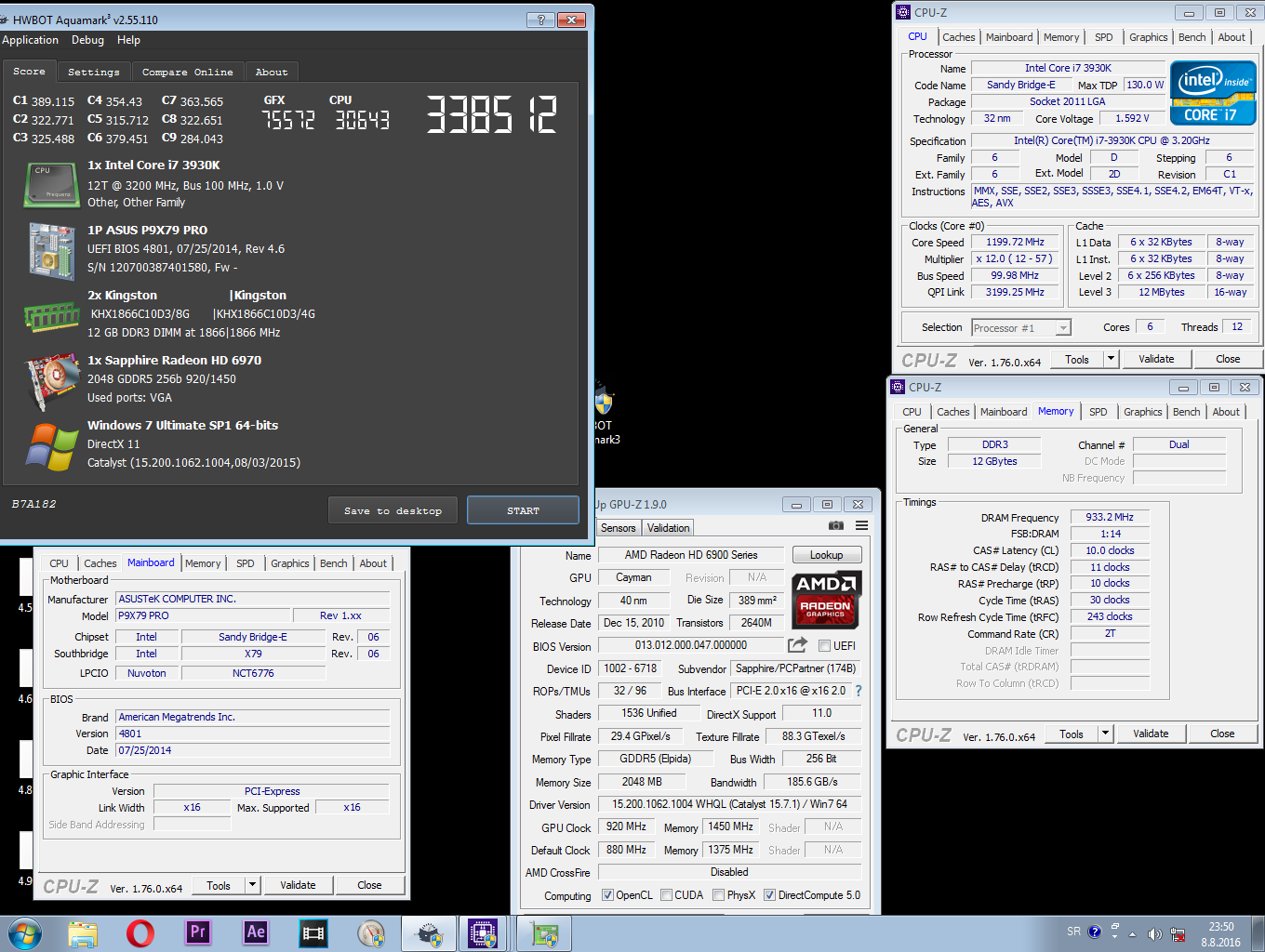Click the Tools button in the CPU-Z Mainboard window
The height and width of the screenshot is (952, 1265).
click(219, 885)
